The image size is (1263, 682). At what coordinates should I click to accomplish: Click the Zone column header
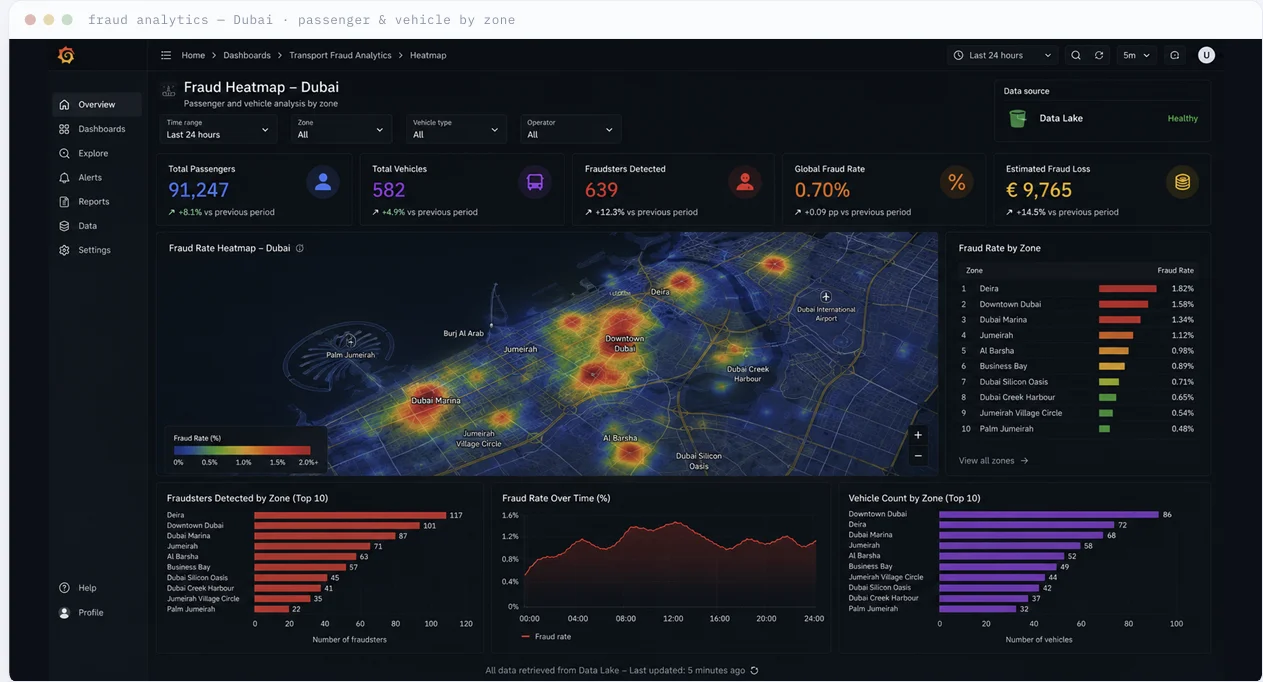[x=974, y=270]
